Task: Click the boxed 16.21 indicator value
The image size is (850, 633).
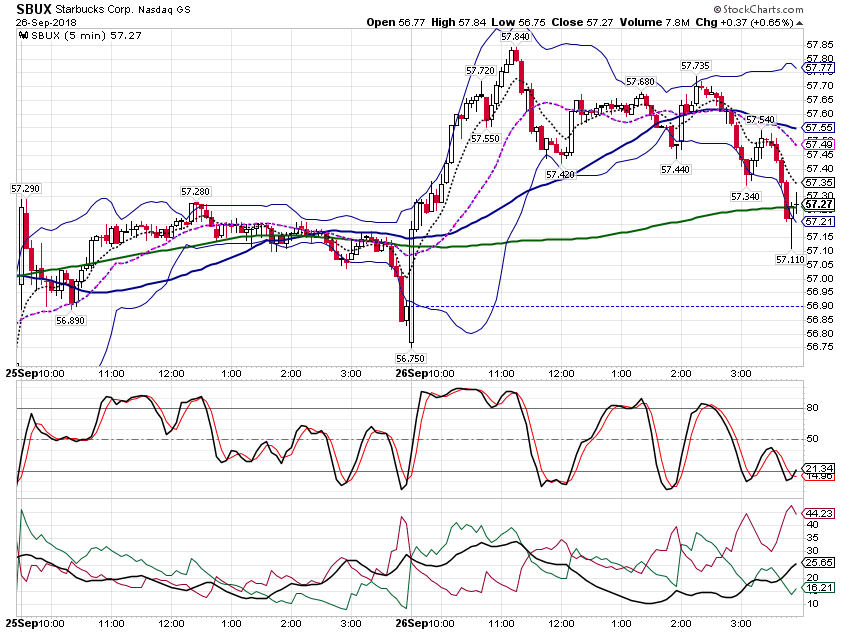Action: click(819, 587)
